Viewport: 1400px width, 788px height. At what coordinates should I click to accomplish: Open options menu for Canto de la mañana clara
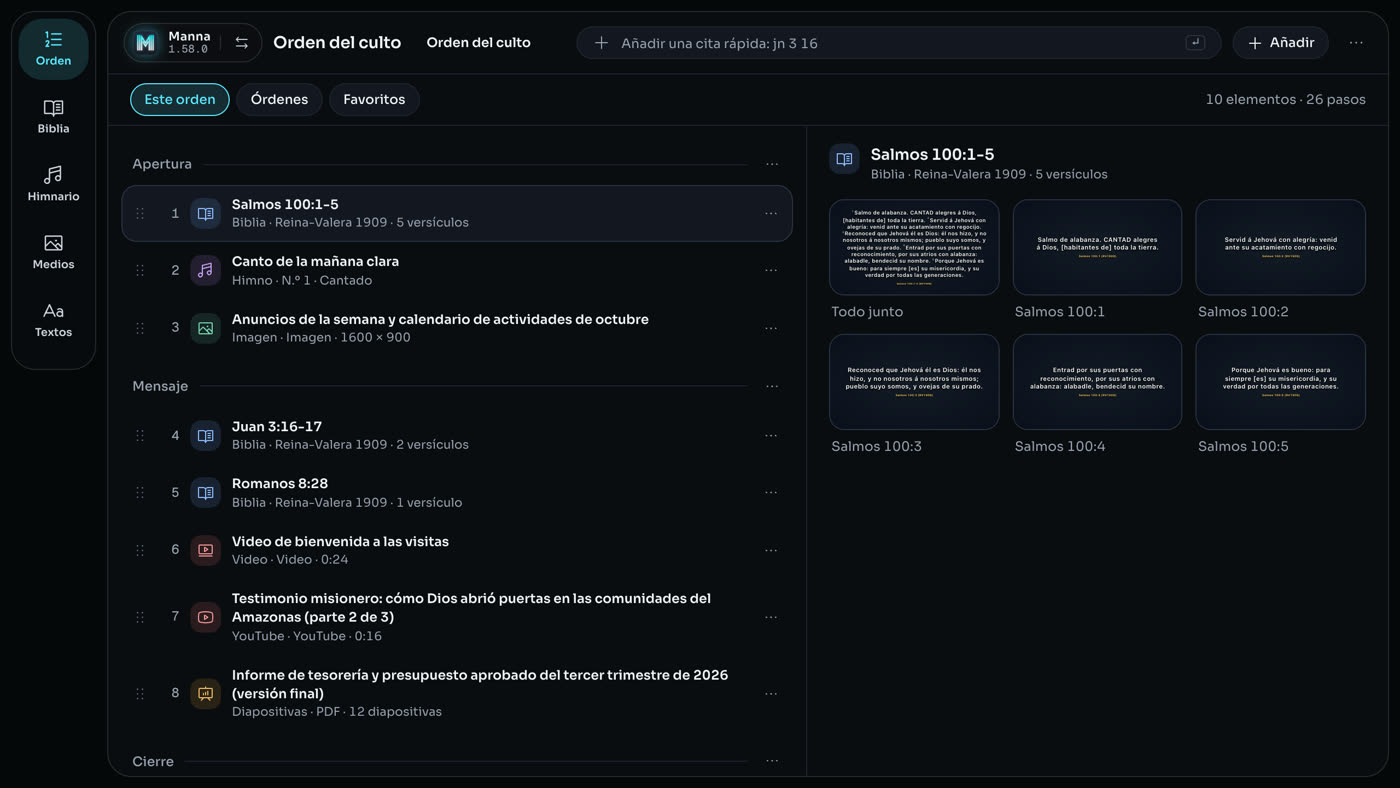click(771, 270)
